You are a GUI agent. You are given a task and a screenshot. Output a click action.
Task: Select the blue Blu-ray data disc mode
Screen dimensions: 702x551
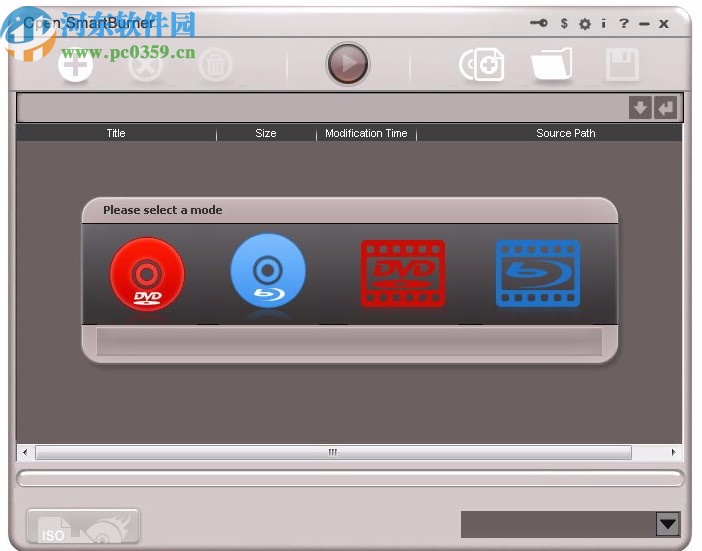[268, 270]
